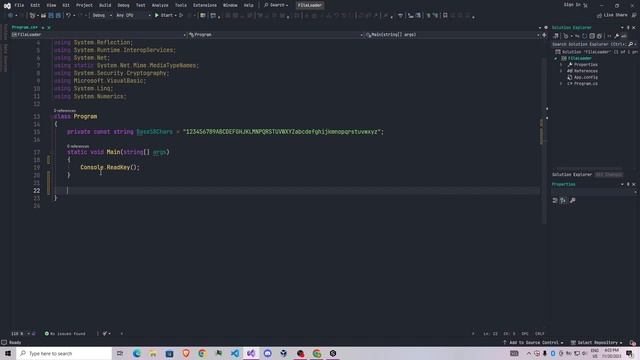The image size is (640, 360).
Task: Click Solution Explorer Properties wrench icon
Action: click(616, 36)
